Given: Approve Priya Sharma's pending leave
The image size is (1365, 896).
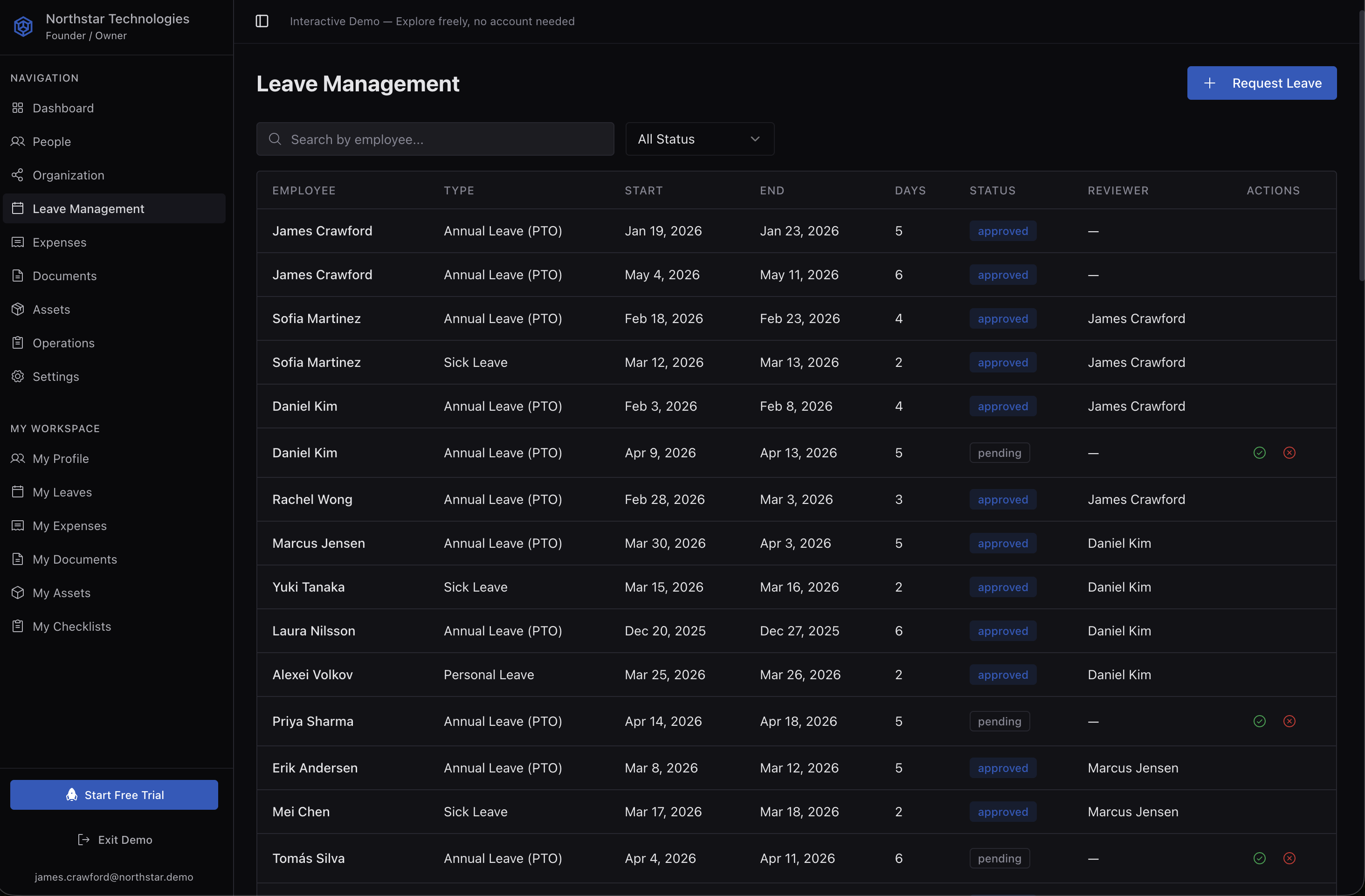Looking at the screenshot, I should tap(1259, 721).
